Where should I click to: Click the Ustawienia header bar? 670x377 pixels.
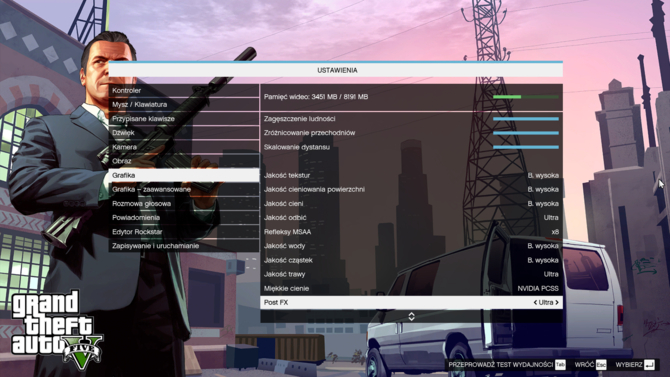click(x=336, y=70)
